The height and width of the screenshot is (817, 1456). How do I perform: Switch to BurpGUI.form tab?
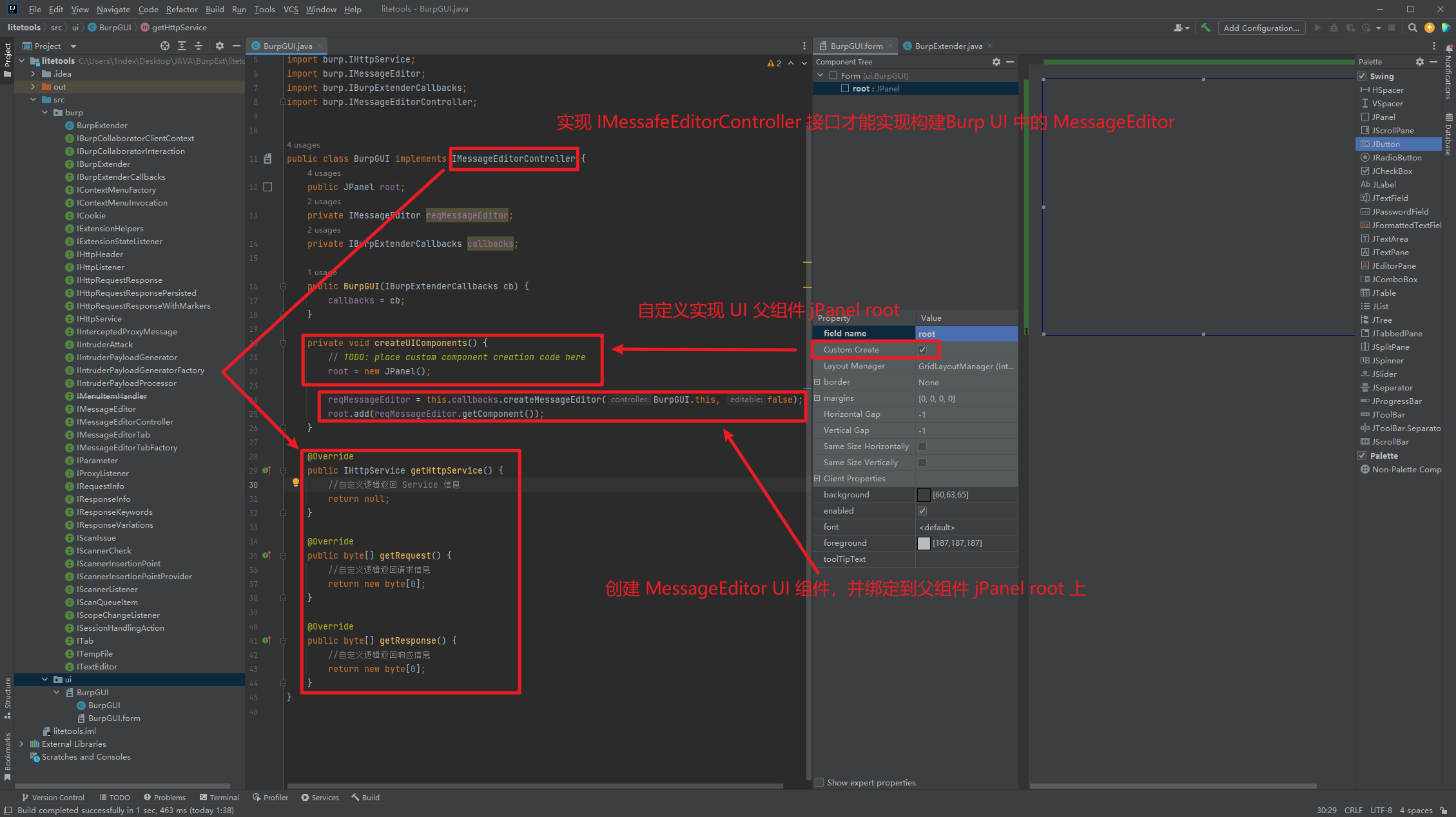tap(856, 46)
